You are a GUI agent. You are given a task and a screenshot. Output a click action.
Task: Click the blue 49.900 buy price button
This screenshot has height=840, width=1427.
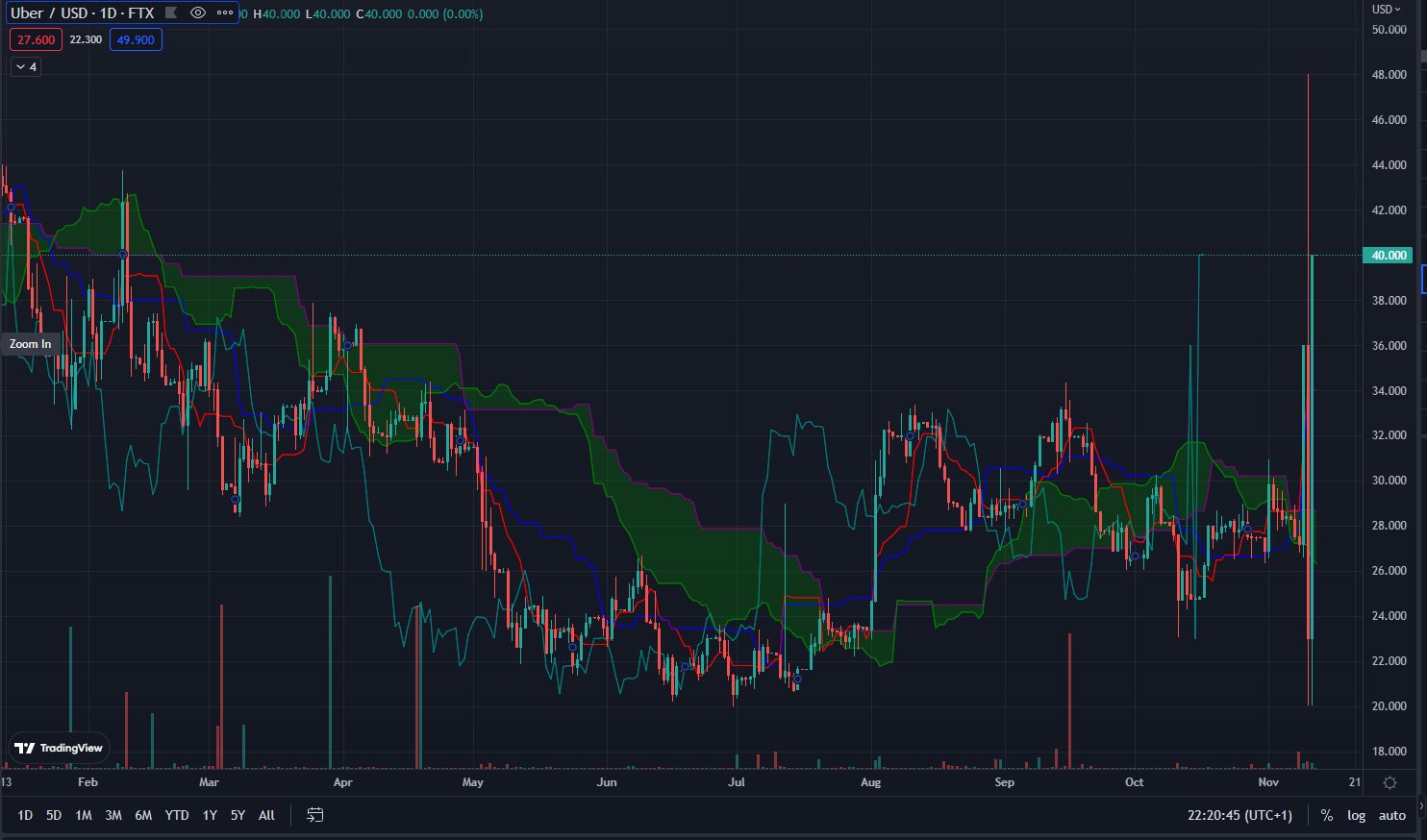click(136, 40)
